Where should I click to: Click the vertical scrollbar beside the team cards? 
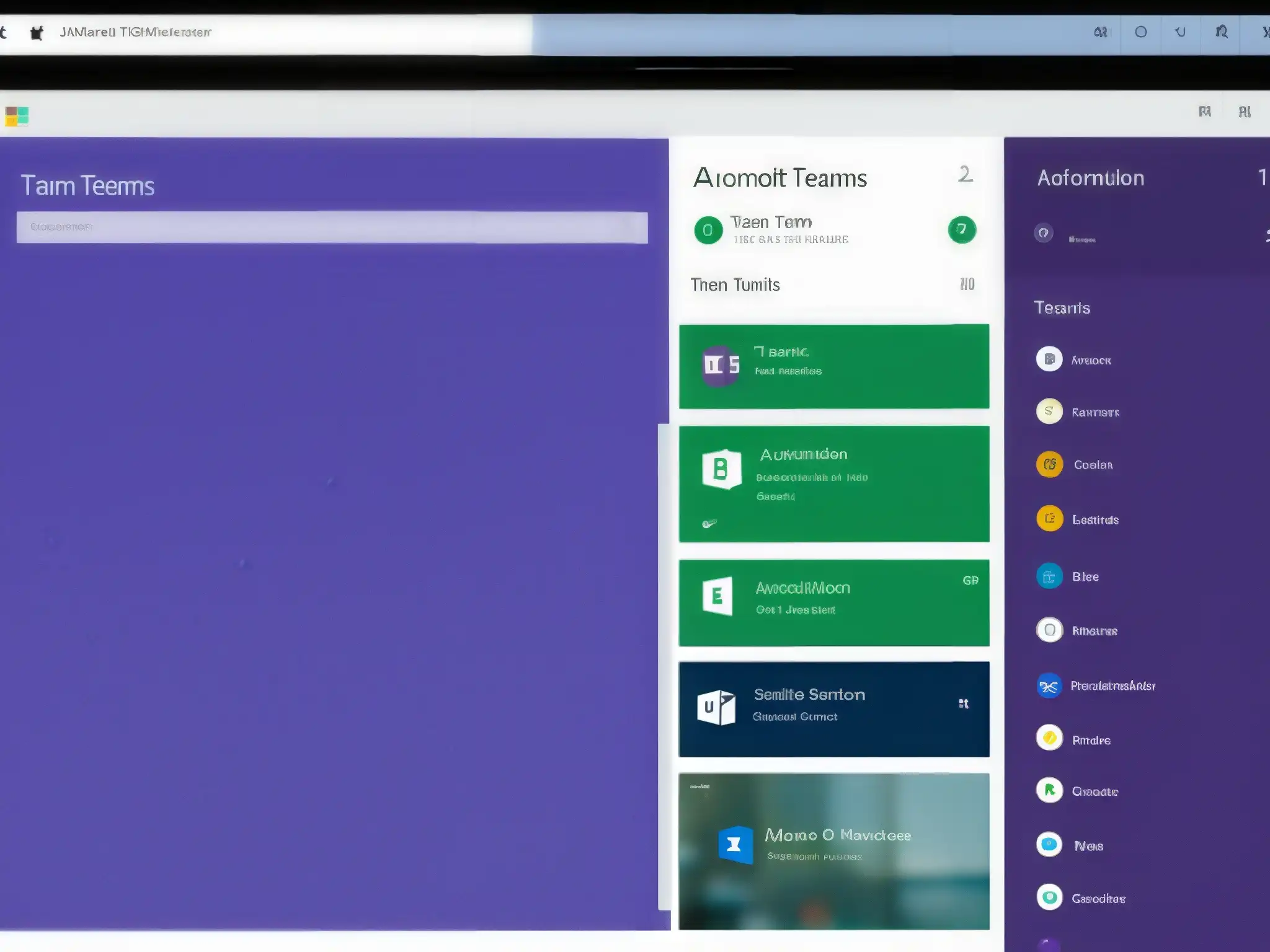click(x=664, y=667)
